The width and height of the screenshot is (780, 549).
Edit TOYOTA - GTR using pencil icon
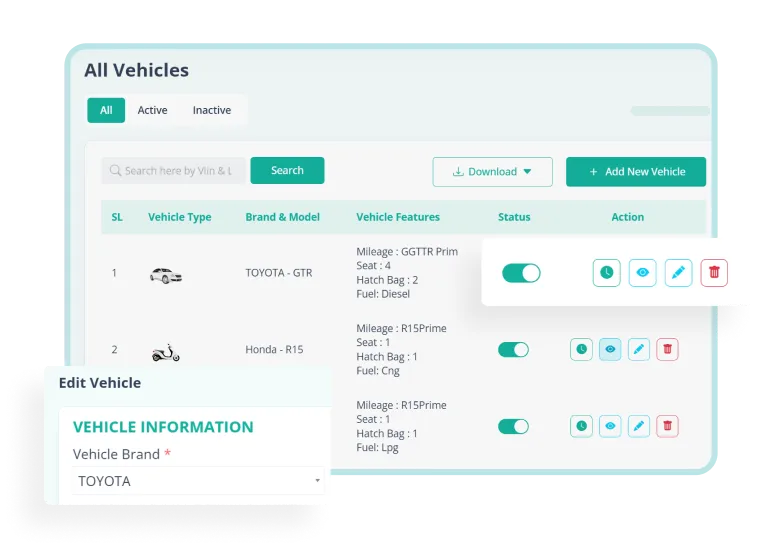click(679, 273)
